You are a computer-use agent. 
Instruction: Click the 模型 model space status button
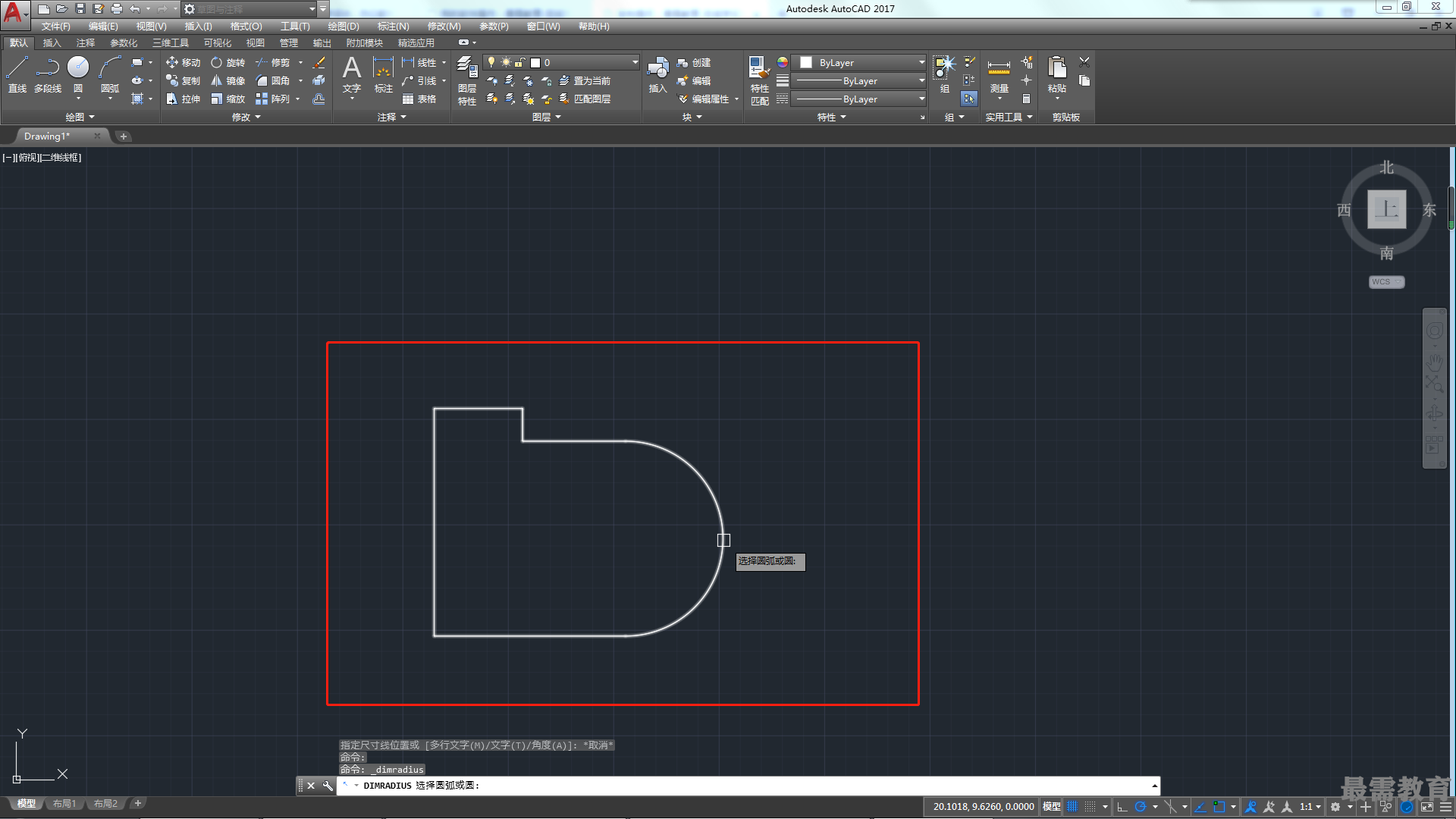tap(1051, 807)
